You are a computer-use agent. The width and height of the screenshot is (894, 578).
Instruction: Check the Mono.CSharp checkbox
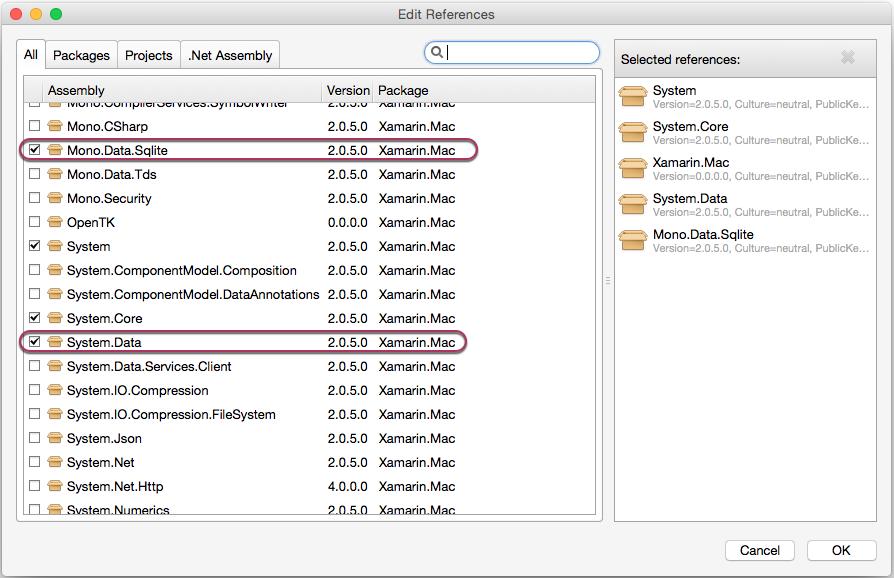35,125
